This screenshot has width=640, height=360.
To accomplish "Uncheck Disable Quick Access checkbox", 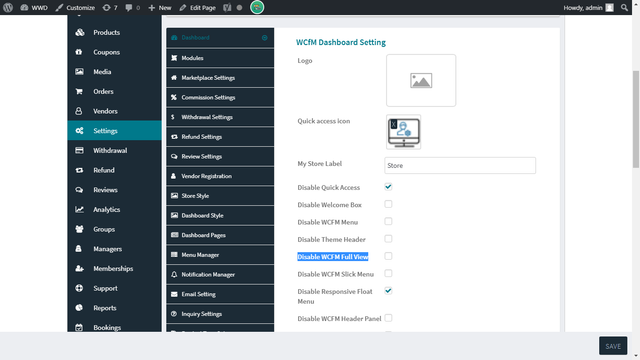I will [388, 187].
